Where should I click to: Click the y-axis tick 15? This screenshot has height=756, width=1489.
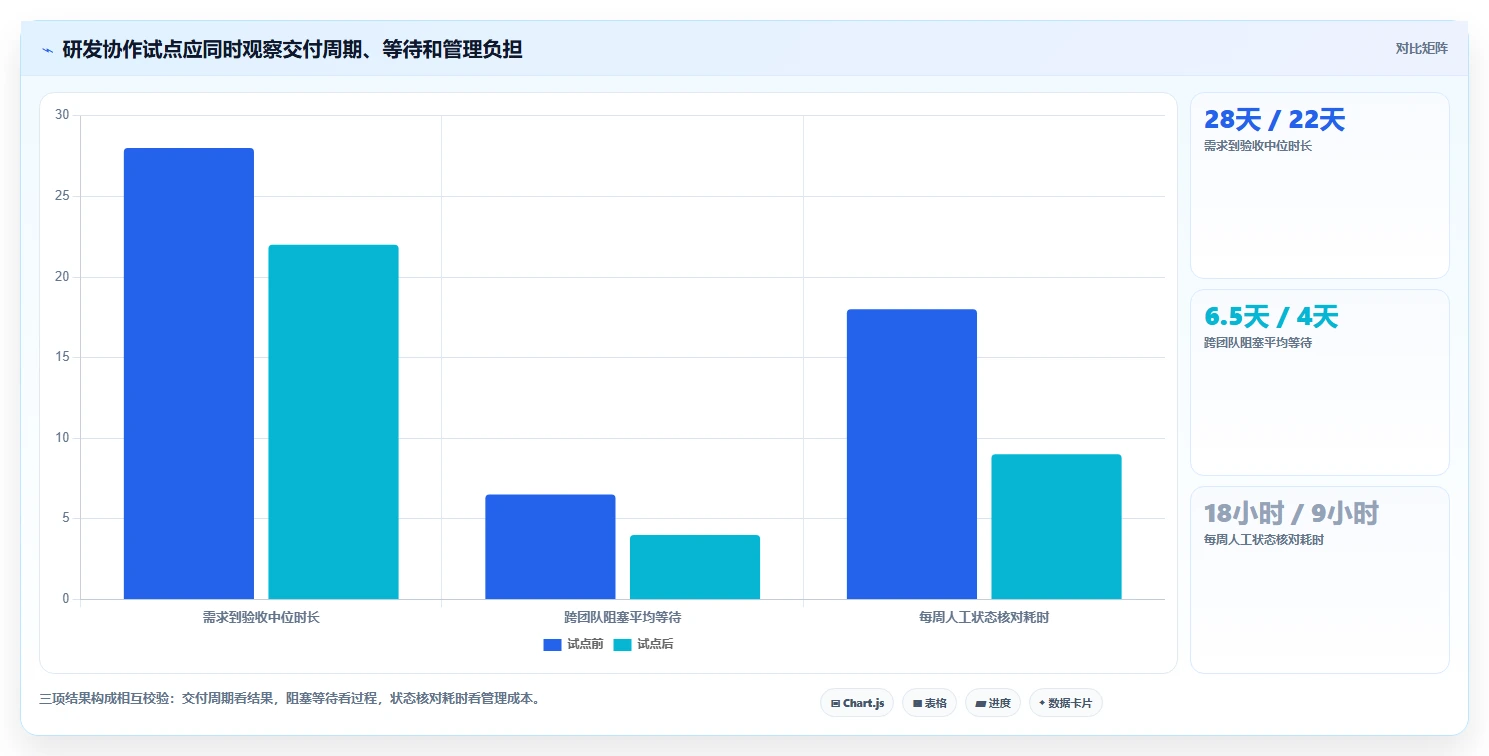point(62,357)
